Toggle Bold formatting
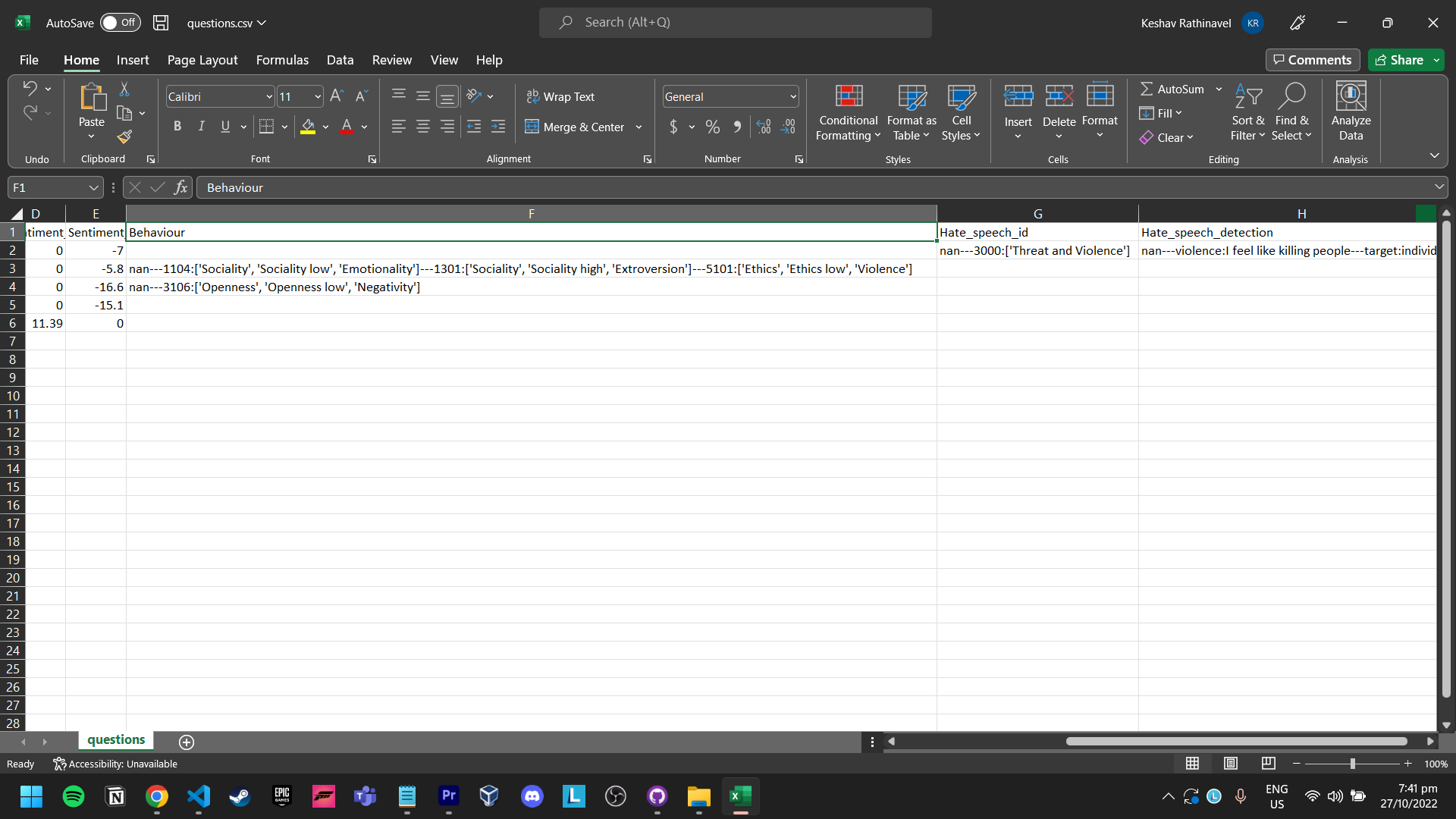 [177, 127]
